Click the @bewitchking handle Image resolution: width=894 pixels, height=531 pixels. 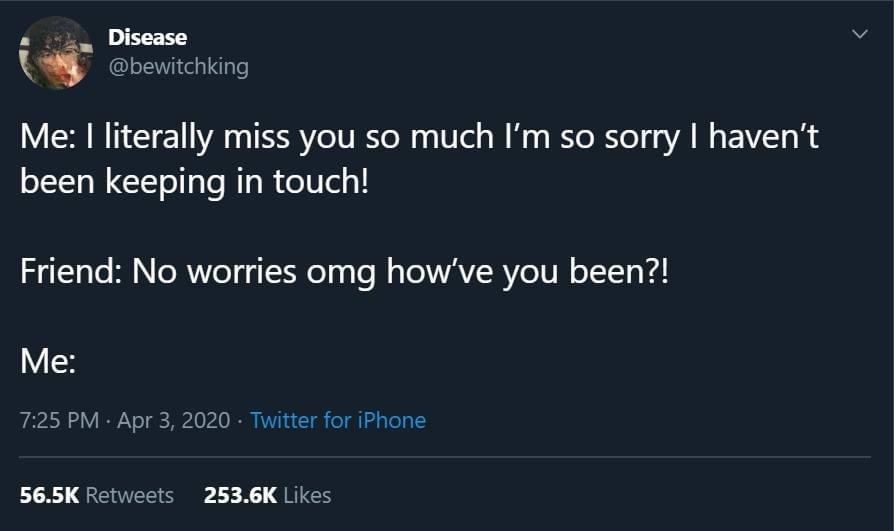click(x=178, y=67)
